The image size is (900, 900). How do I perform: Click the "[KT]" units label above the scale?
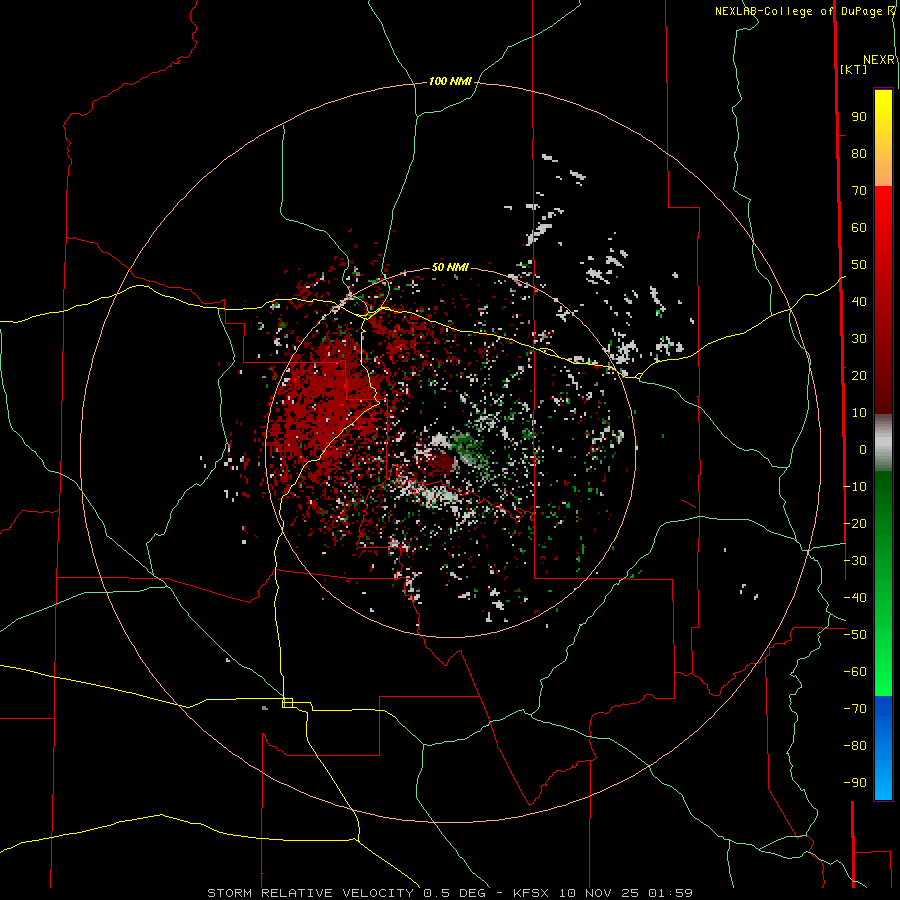point(854,69)
